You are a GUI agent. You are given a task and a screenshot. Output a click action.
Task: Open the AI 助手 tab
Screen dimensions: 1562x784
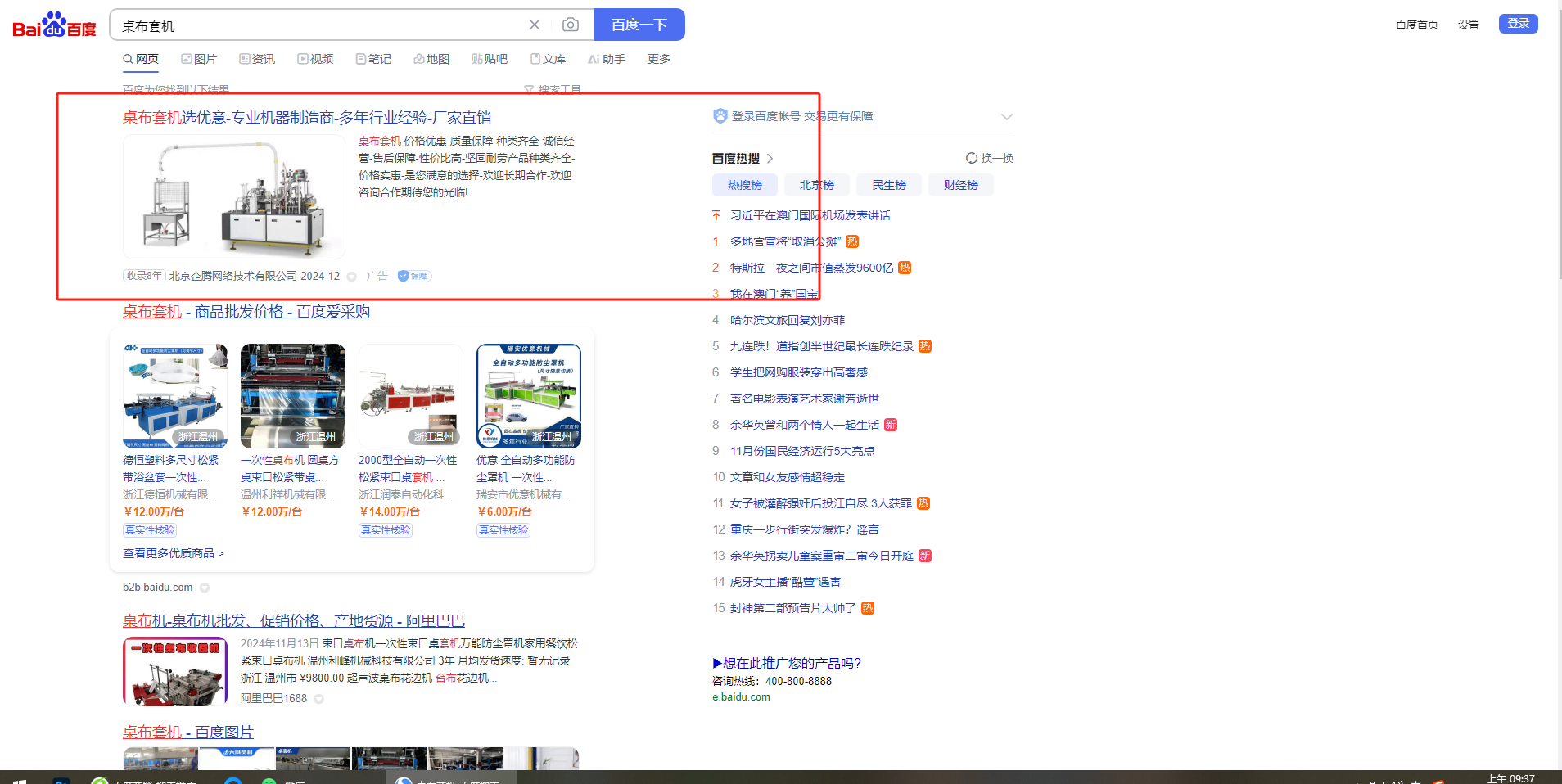[607, 59]
